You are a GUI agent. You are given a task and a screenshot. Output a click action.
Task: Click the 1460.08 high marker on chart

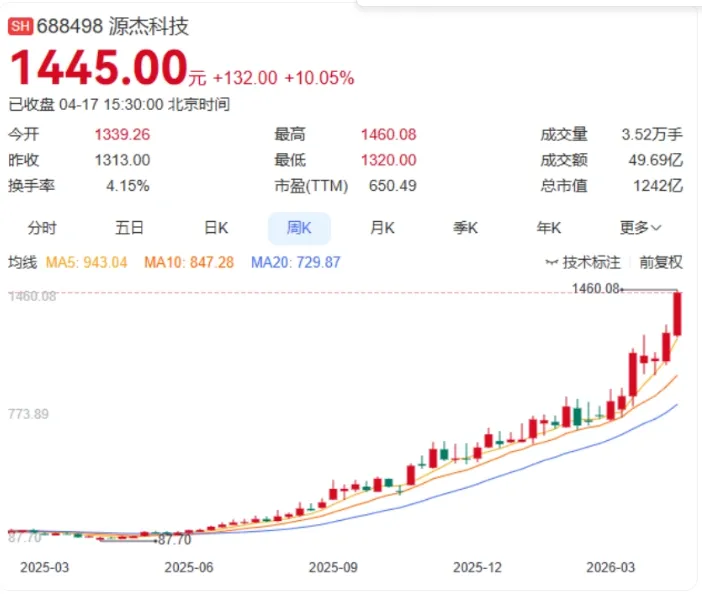(x=596, y=289)
